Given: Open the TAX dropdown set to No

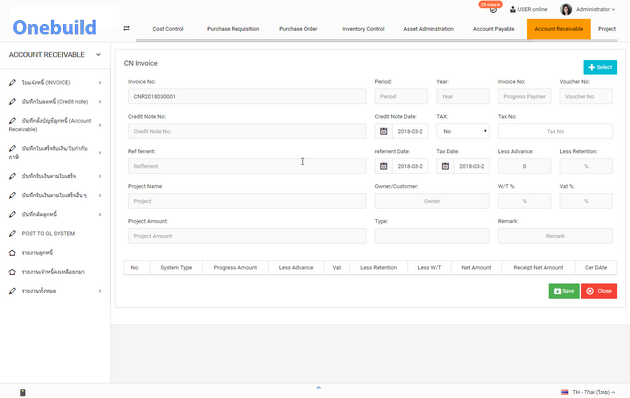Looking at the screenshot, I should (x=463, y=131).
